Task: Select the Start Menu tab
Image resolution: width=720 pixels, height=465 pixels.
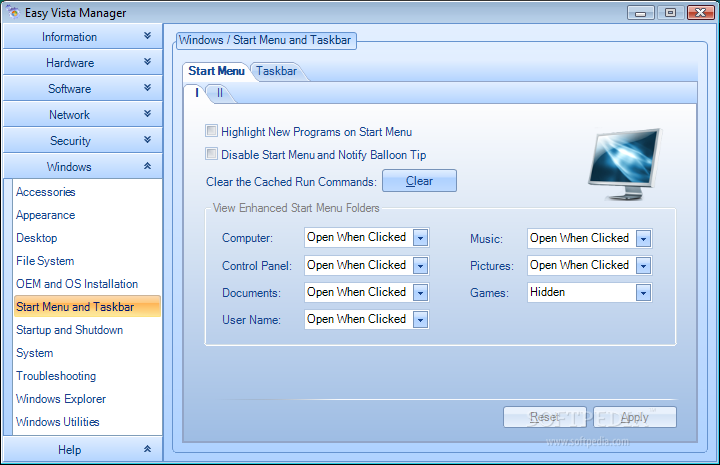Action: tap(216, 71)
